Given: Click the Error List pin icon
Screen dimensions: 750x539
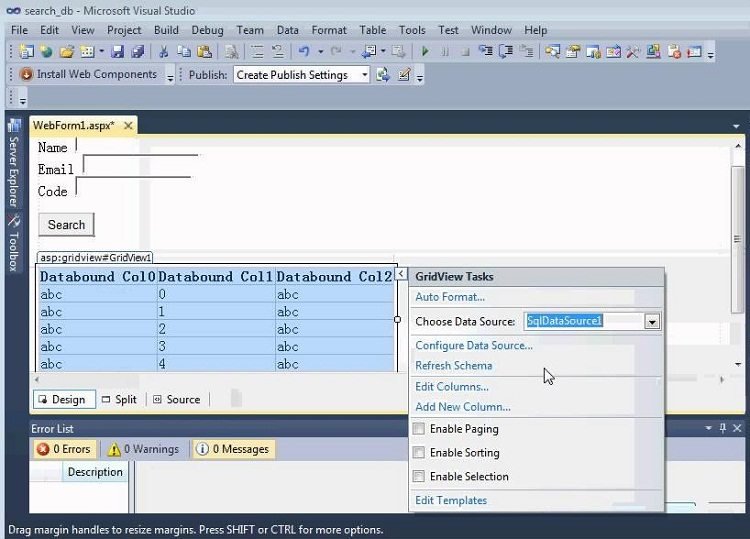Looking at the screenshot, I should [x=723, y=428].
